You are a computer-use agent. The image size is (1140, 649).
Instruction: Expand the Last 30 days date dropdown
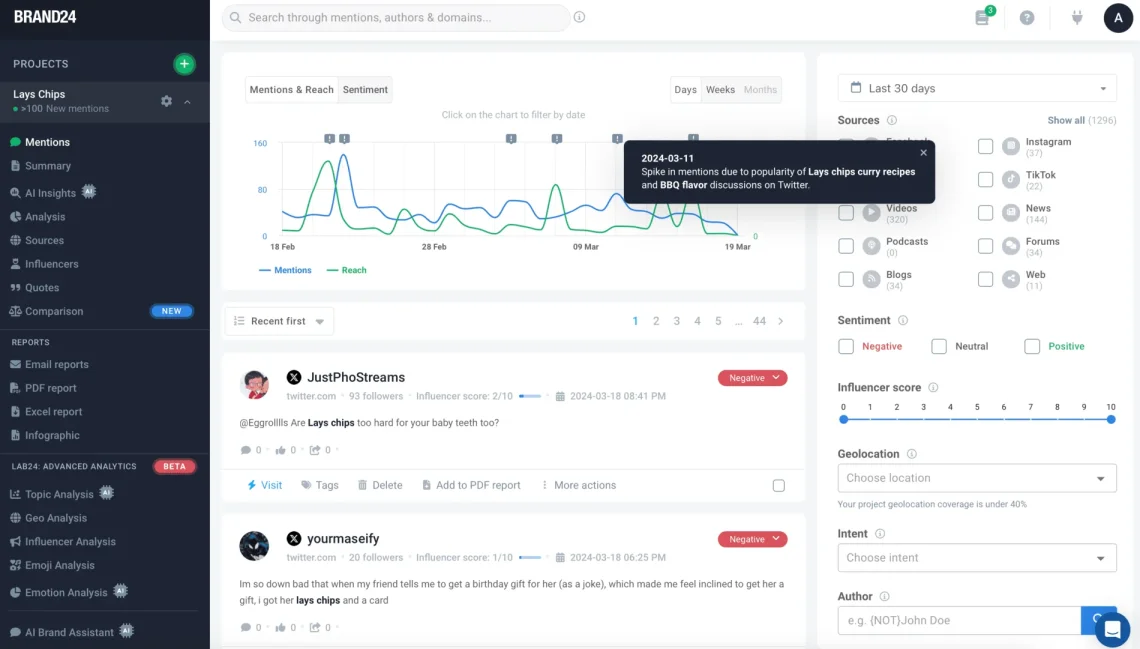977,88
